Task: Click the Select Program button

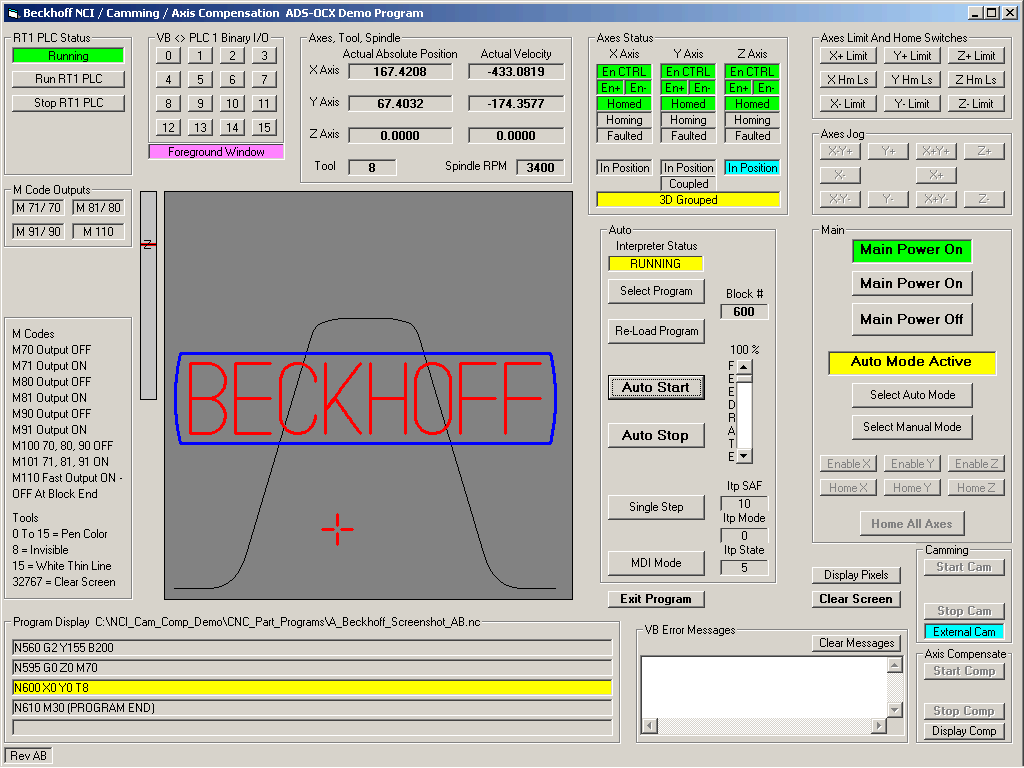Action: coord(656,291)
